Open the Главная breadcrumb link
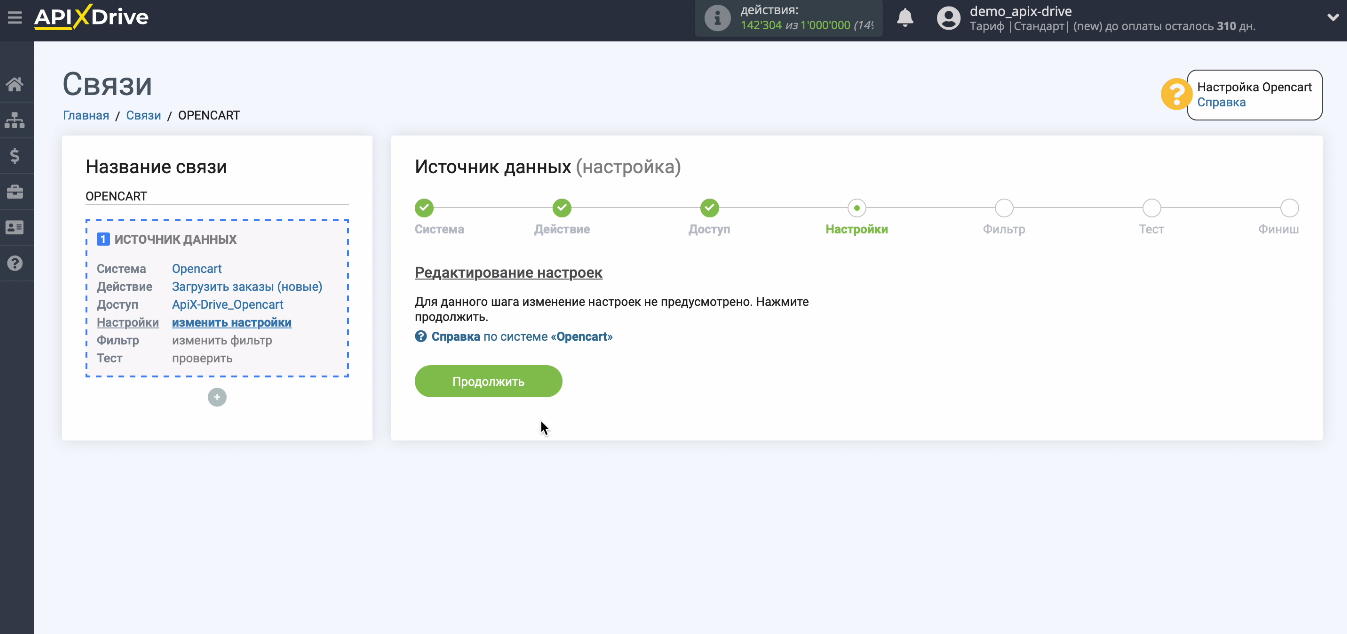Viewport: 1347px width, 634px height. (x=86, y=115)
